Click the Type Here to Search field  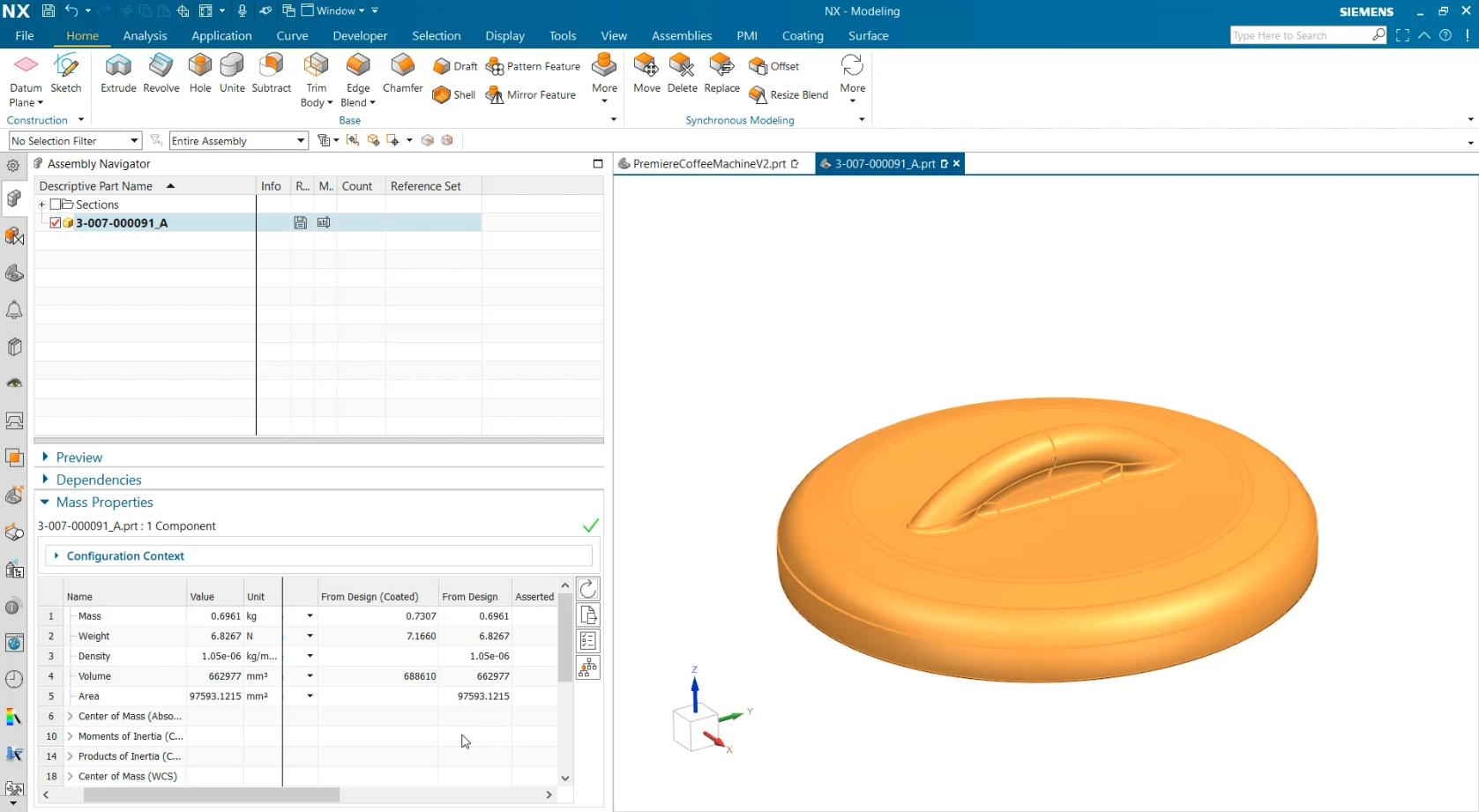(x=1299, y=35)
